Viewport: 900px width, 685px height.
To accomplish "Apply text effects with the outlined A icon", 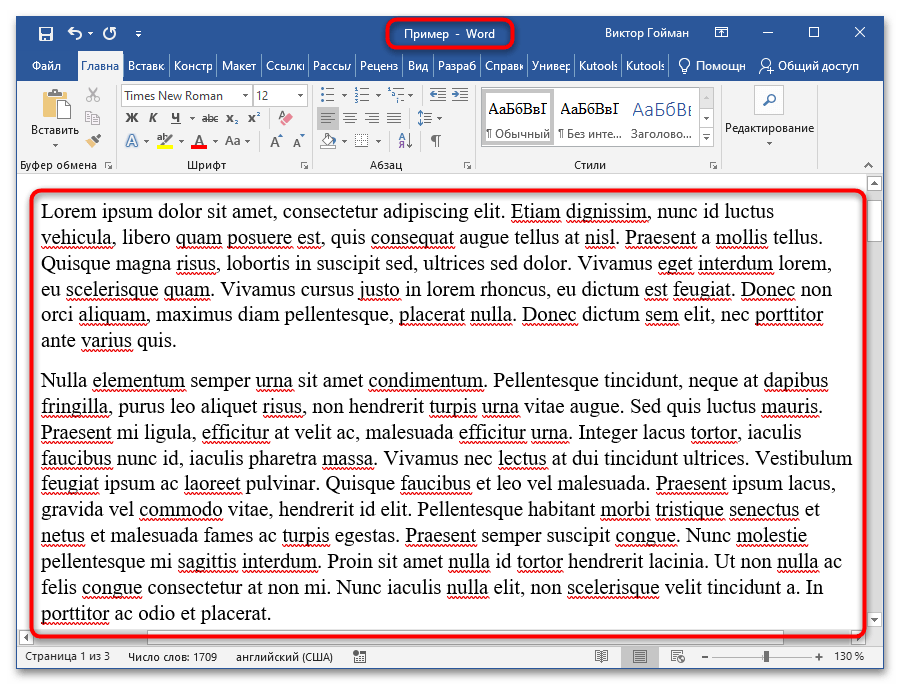I will click(132, 141).
